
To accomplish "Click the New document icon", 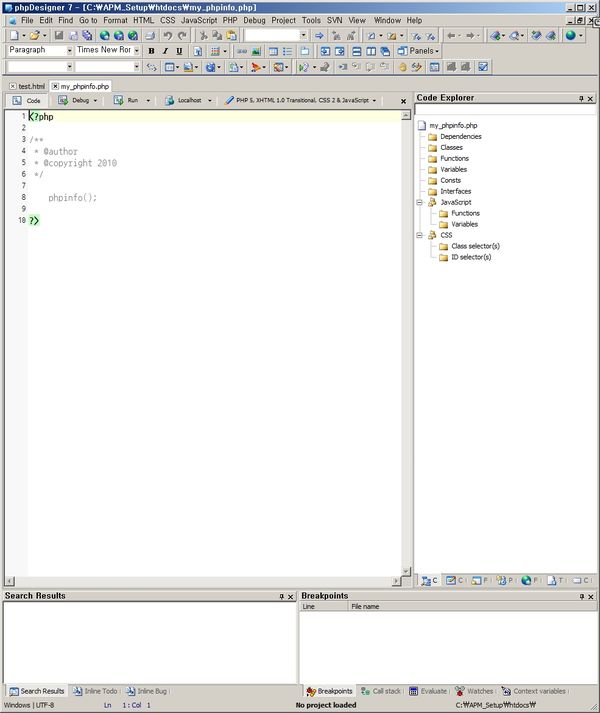I will (15, 35).
